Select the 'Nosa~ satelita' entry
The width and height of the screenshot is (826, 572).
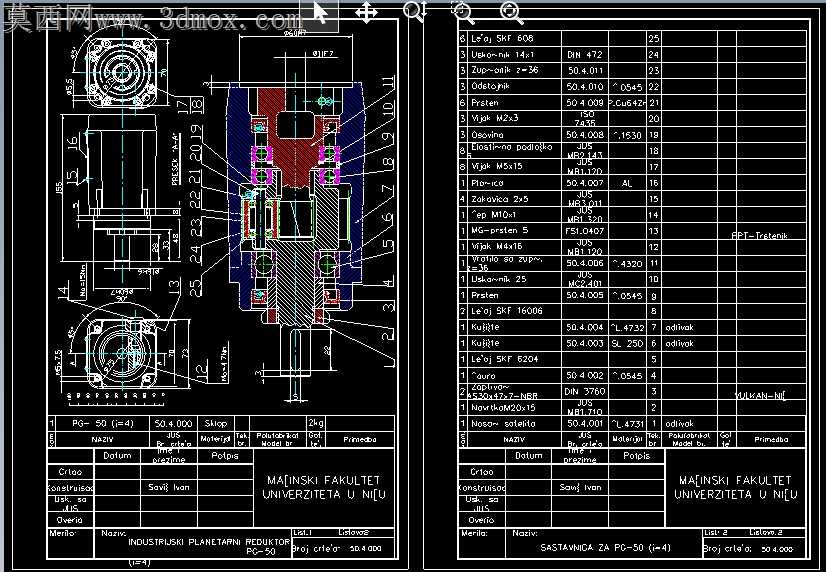pos(503,423)
